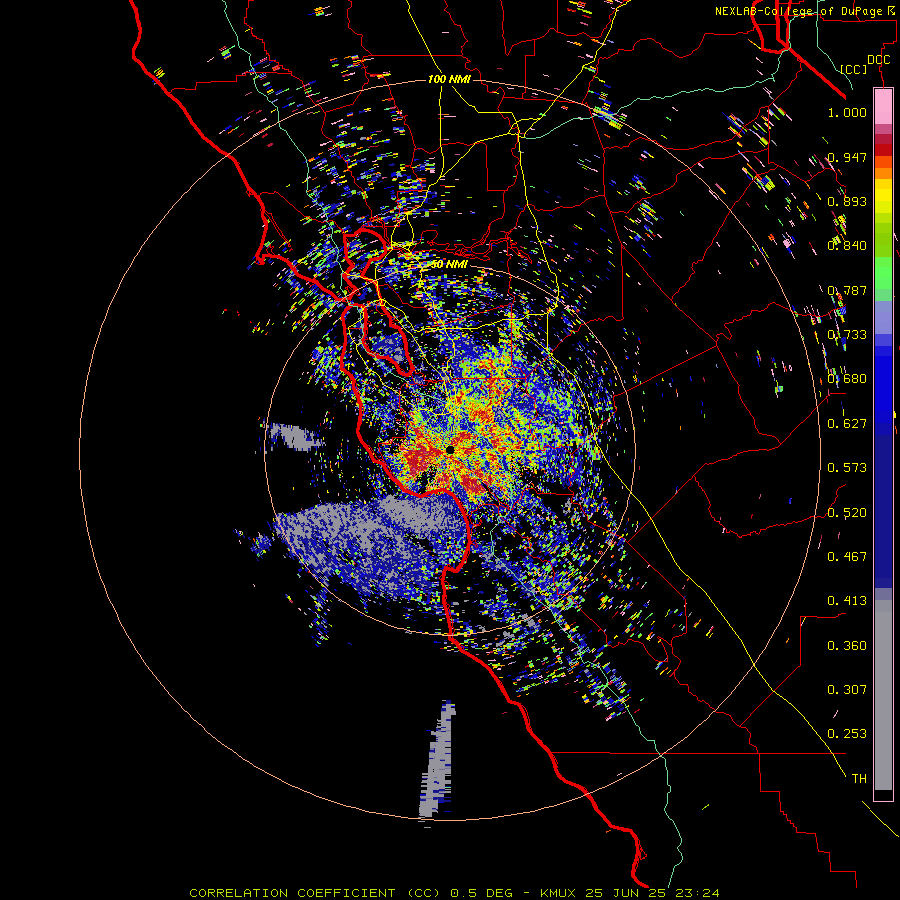900x900 pixels.
Task: Click the 0.627 scale value
Action: pyautogui.click(x=847, y=424)
